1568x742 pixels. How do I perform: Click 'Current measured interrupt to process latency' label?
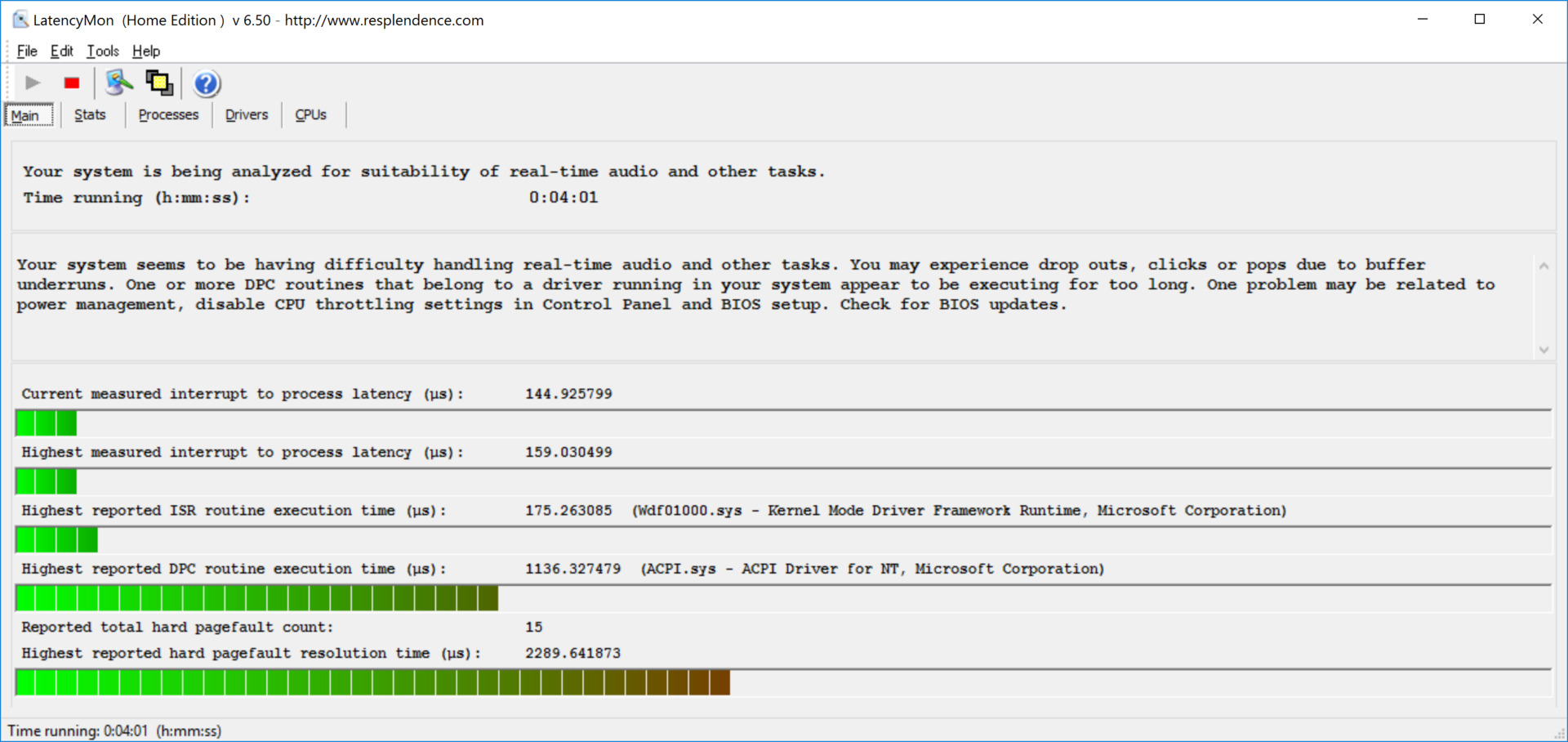click(x=243, y=394)
